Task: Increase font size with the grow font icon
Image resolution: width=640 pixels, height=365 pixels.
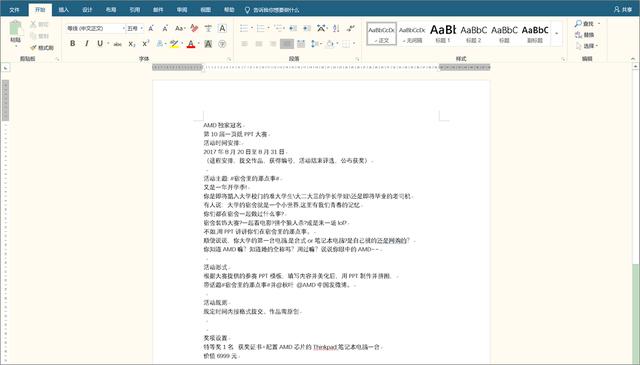Action: (x=151, y=28)
